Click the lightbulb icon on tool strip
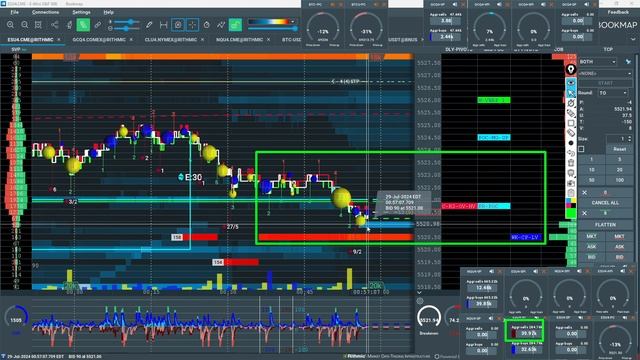Screen dimensions: 640x360 (x=571, y=70)
